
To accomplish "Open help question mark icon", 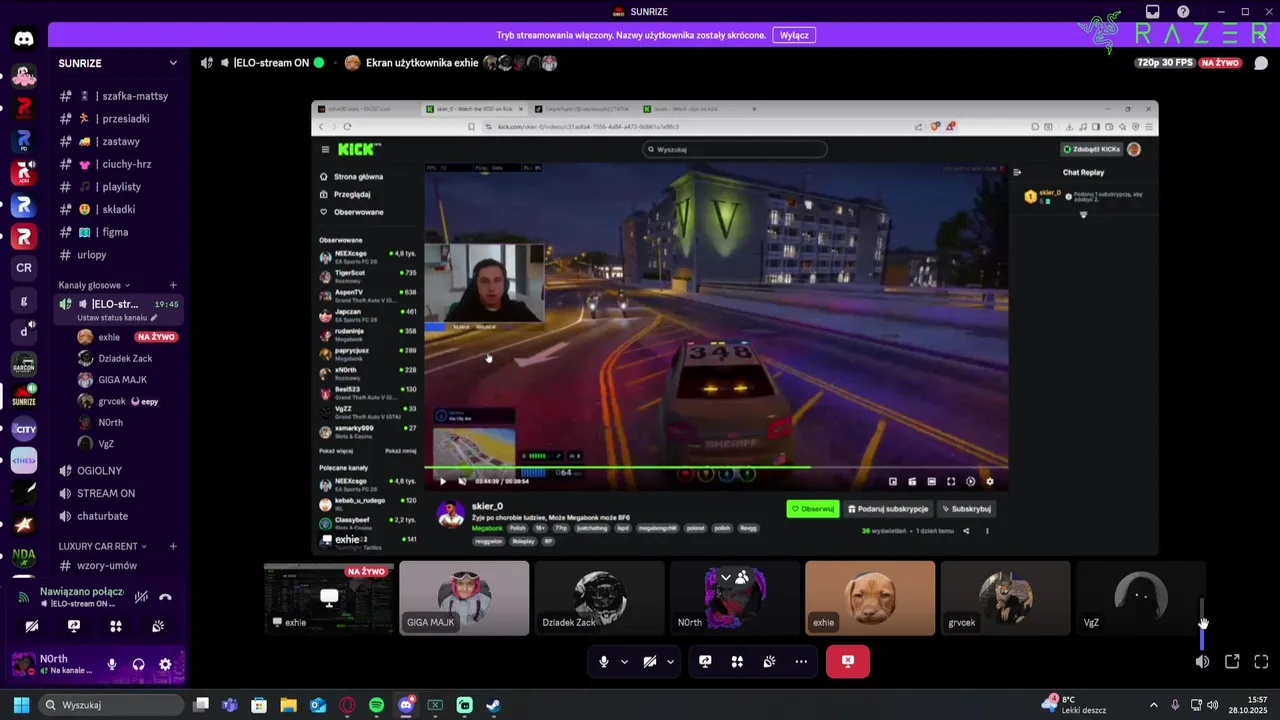I will click(1183, 12).
